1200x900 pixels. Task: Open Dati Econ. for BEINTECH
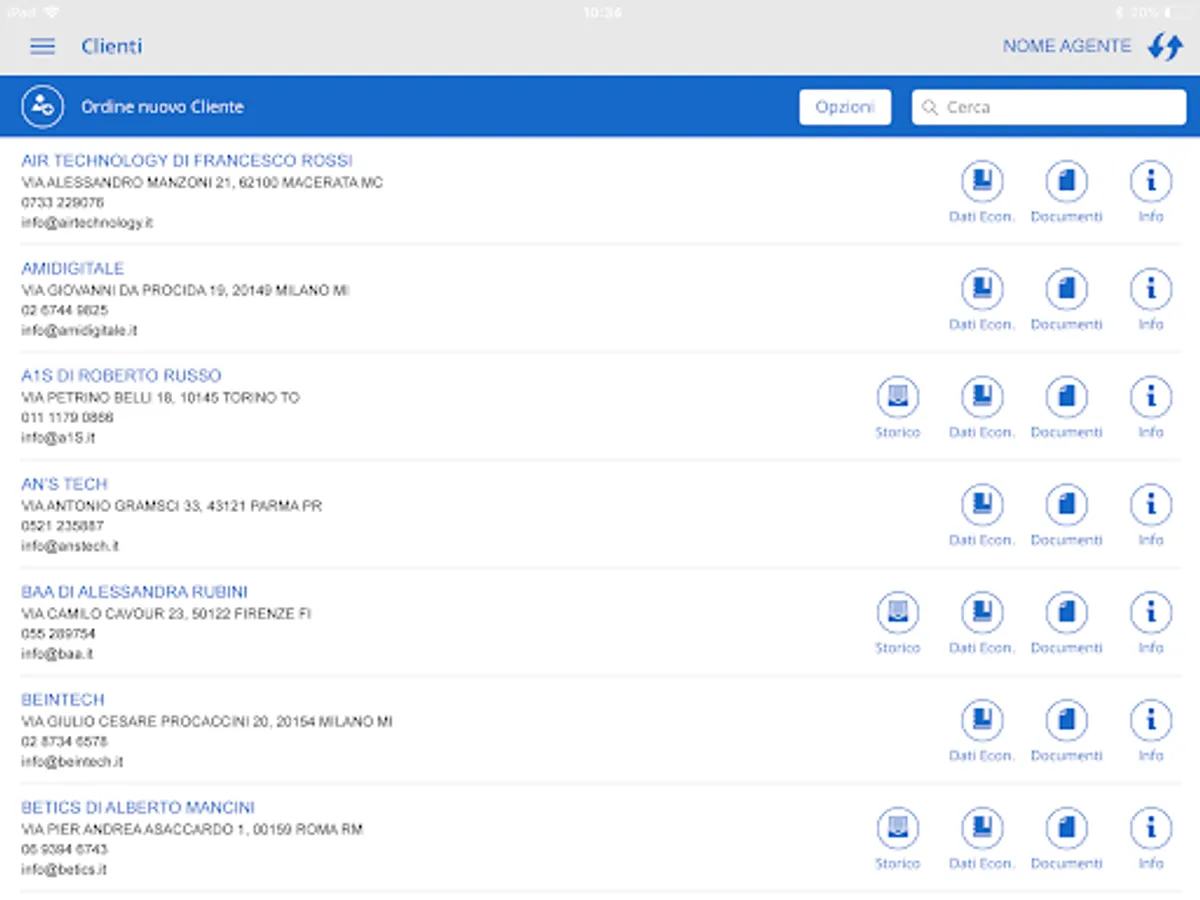point(982,732)
